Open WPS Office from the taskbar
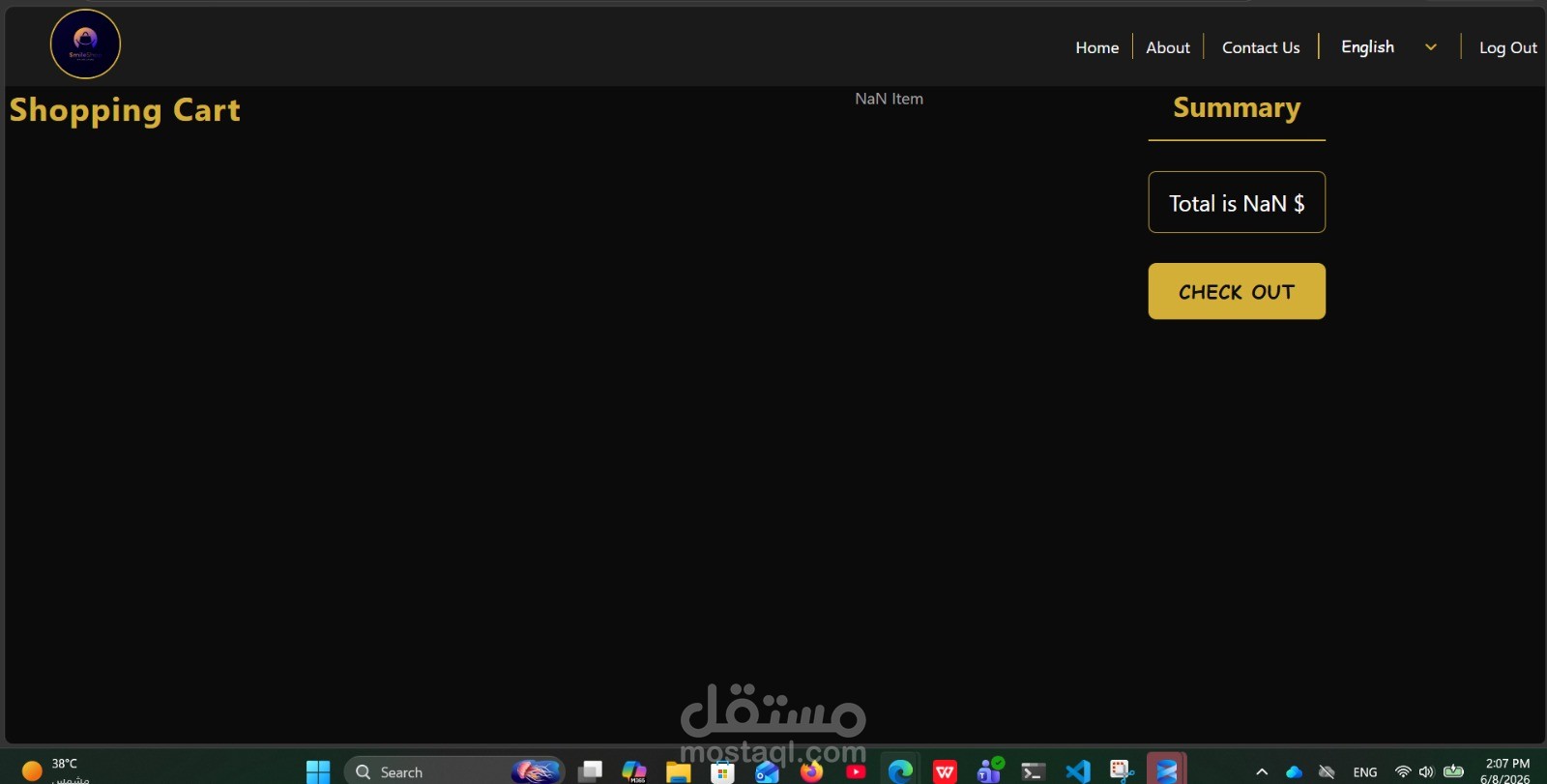This screenshot has width=1547, height=784. coord(945,771)
